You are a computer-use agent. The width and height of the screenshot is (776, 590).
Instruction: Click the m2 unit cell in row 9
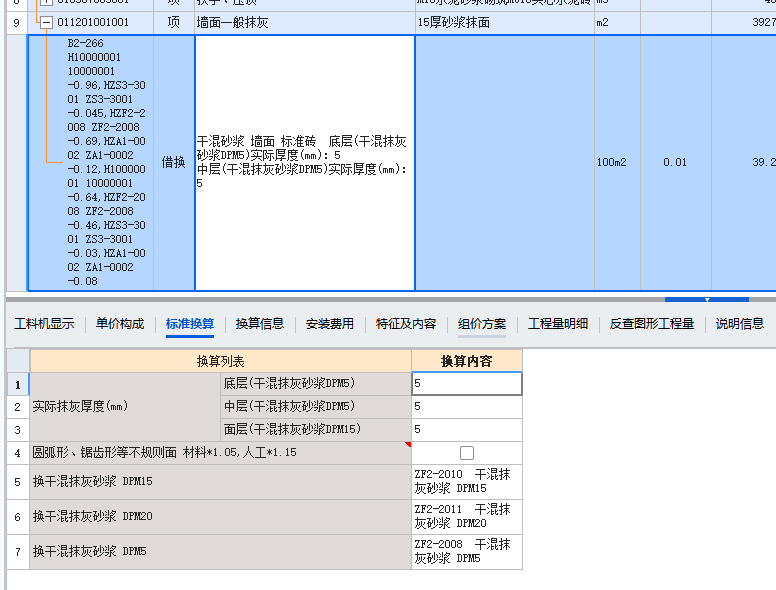(x=617, y=23)
